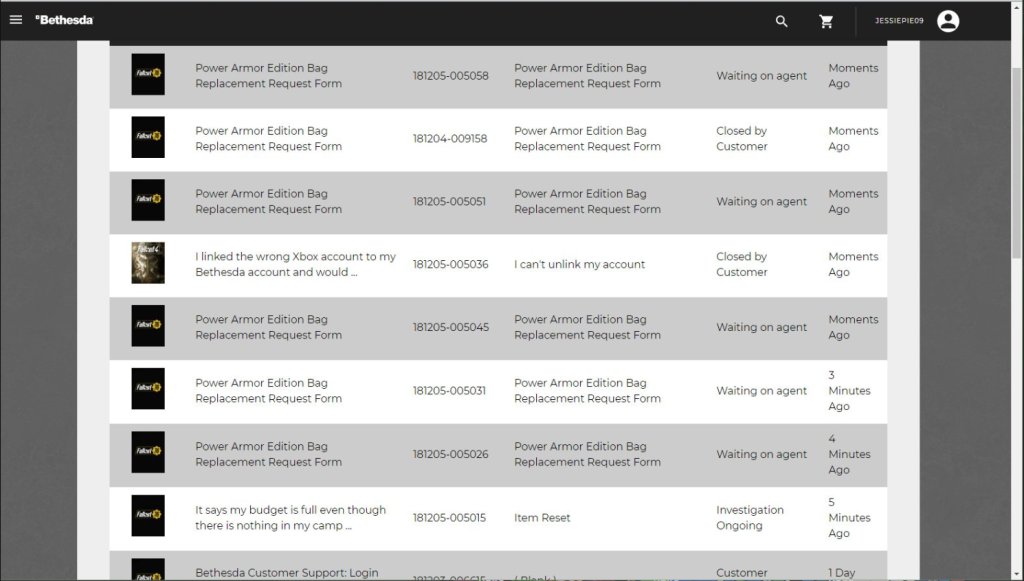Screen dimensions: 1024x581
Task: Click 'Closed by Customer' status for 181204-009158
Action: 742,138
